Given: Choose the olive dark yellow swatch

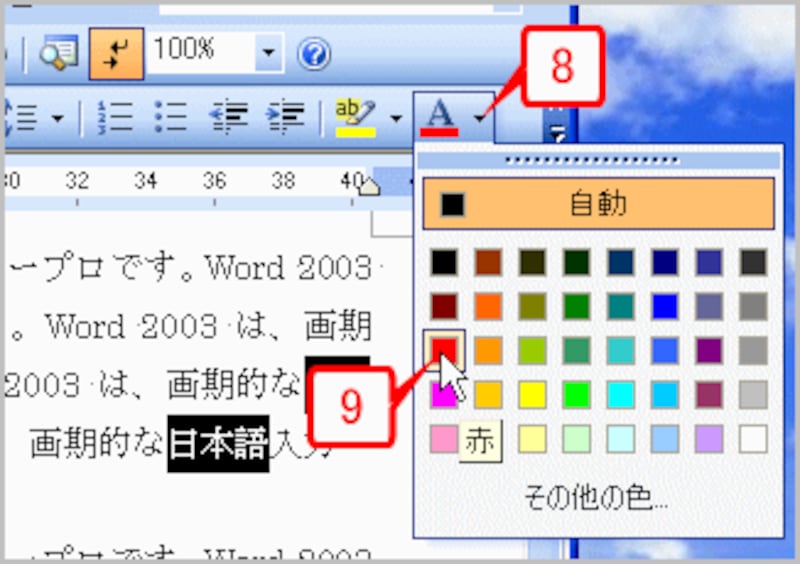Looking at the screenshot, I should 532,306.
